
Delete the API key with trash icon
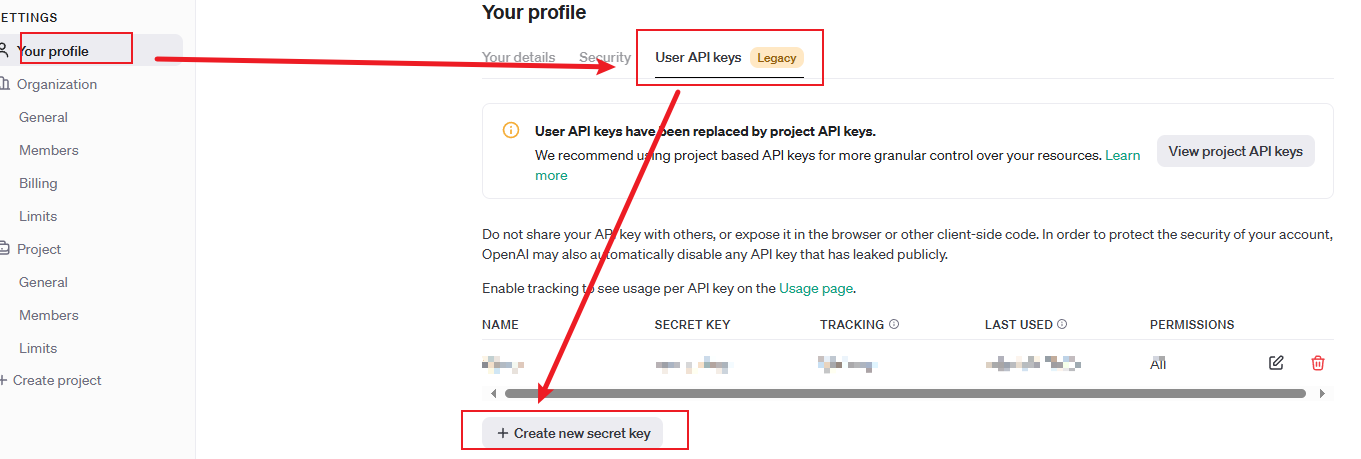coord(1318,363)
